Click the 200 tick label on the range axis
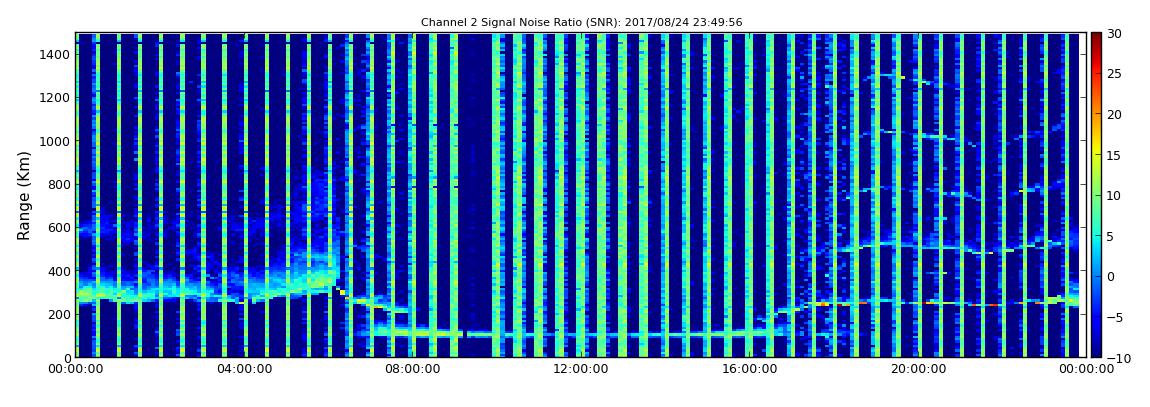The width and height of the screenshot is (1150, 407). click(x=58, y=314)
